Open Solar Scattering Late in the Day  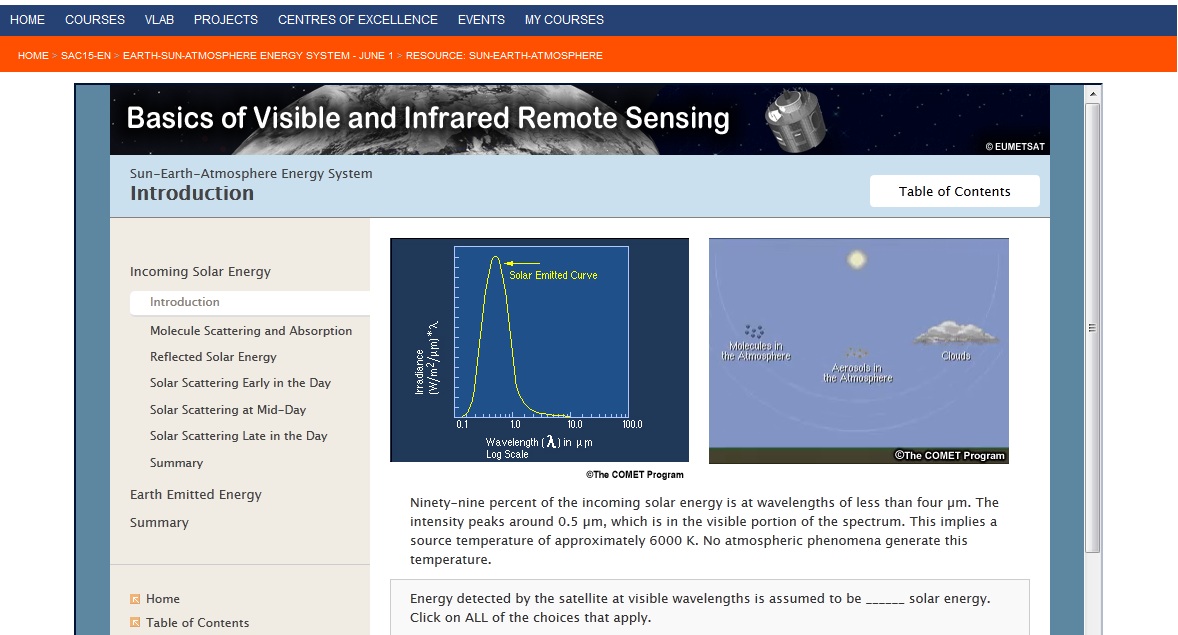pos(238,436)
